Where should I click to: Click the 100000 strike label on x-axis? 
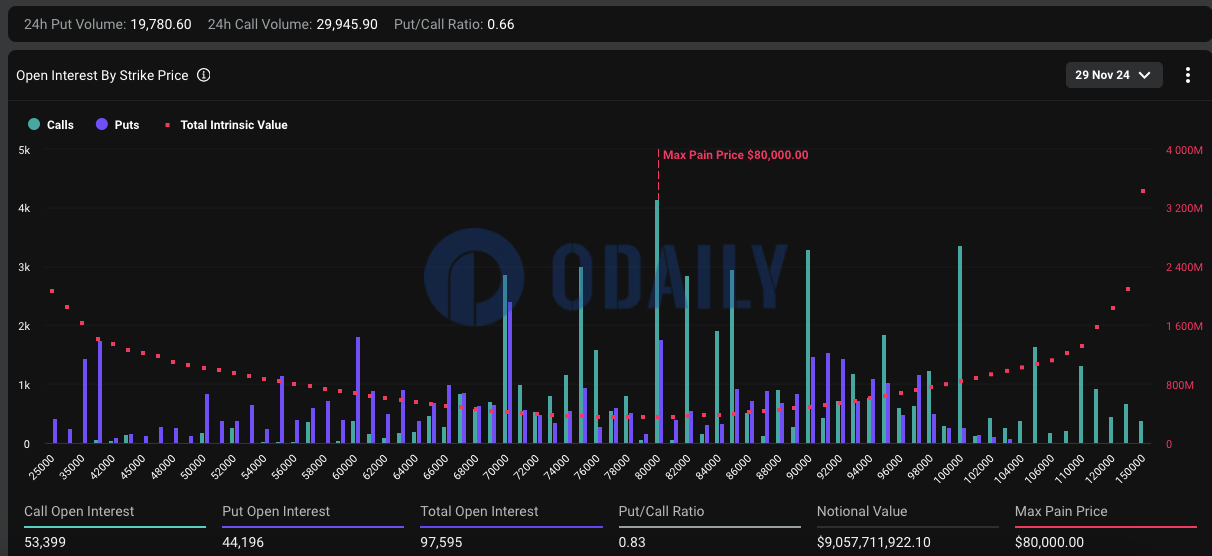[946, 467]
